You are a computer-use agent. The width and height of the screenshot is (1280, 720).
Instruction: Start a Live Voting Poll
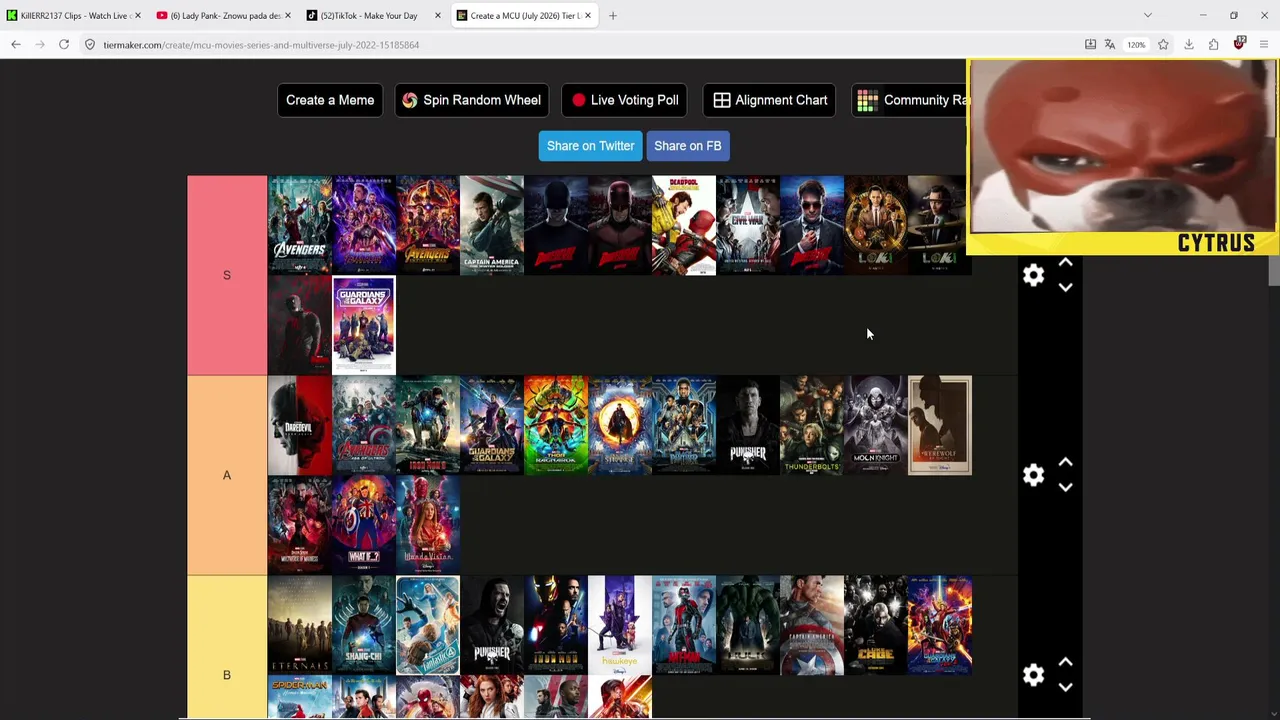pos(625,100)
